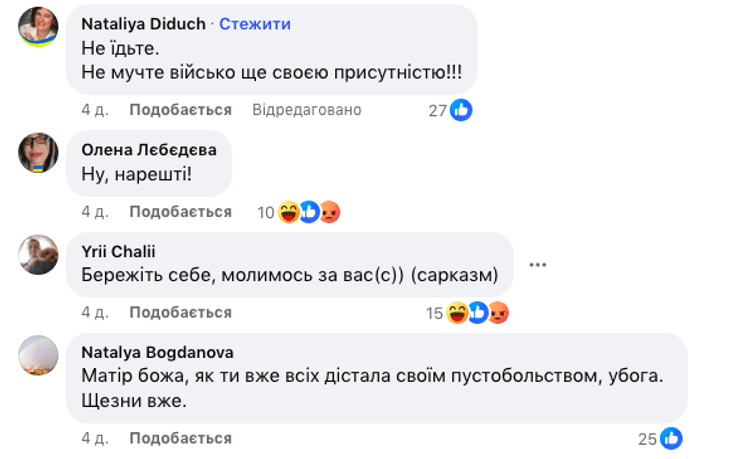Image resolution: width=740 pixels, height=459 pixels.
Task: Click the like reaction on Natalya Bogdanova's comment
Action: click(x=671, y=438)
